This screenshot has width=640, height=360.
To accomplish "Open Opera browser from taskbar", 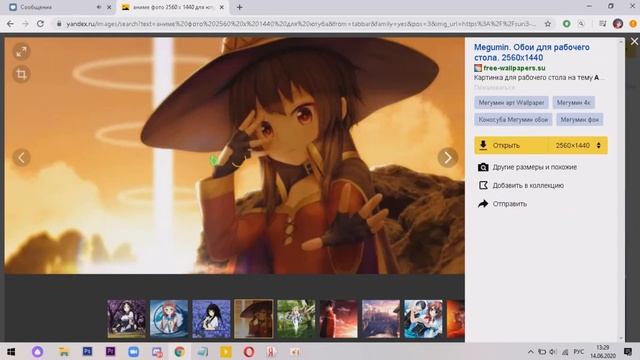I will [249, 351].
